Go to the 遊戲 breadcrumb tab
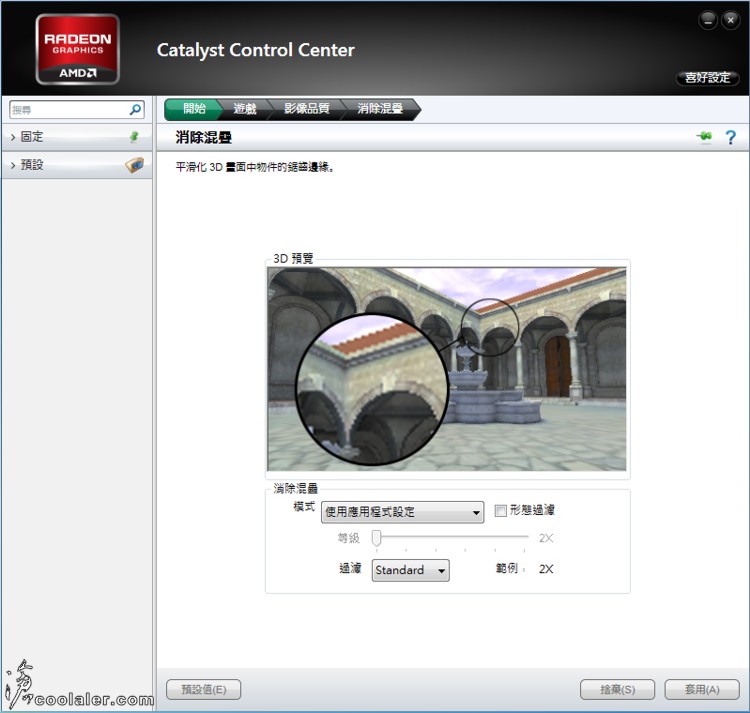The height and width of the screenshot is (713, 750). (245, 109)
